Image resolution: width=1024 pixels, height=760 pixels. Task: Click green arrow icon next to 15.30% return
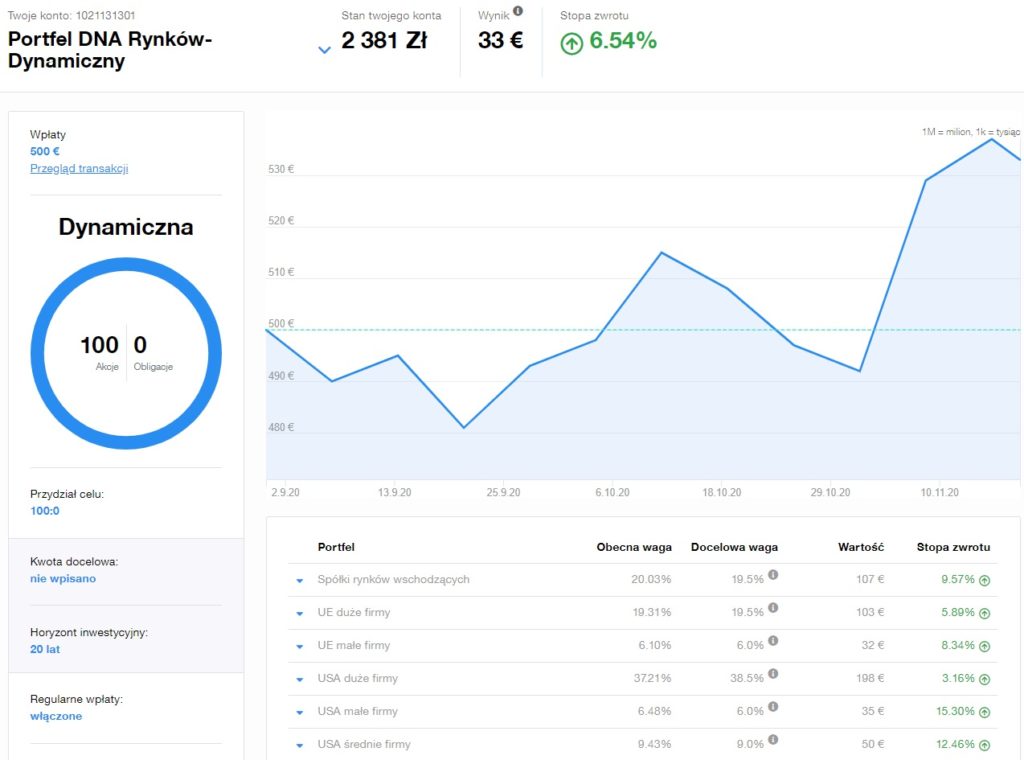[x=984, y=711]
